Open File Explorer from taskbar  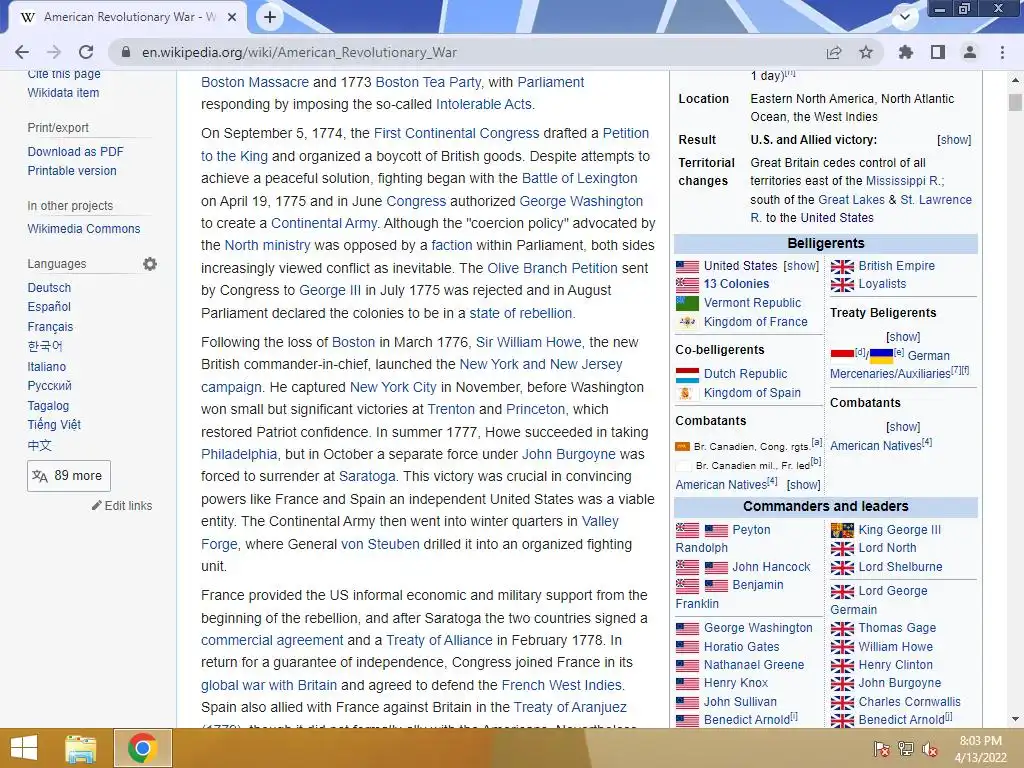point(81,748)
